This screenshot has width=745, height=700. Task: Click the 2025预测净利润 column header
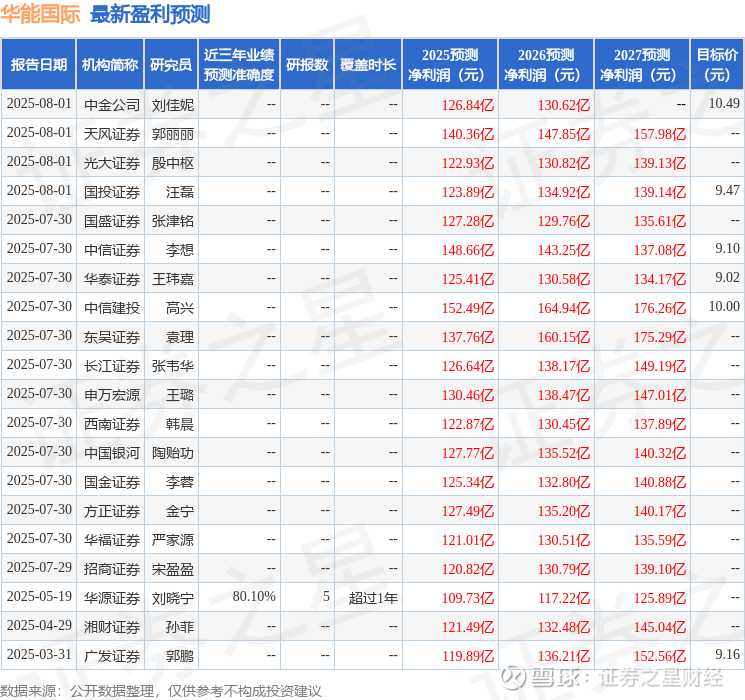click(x=450, y=64)
